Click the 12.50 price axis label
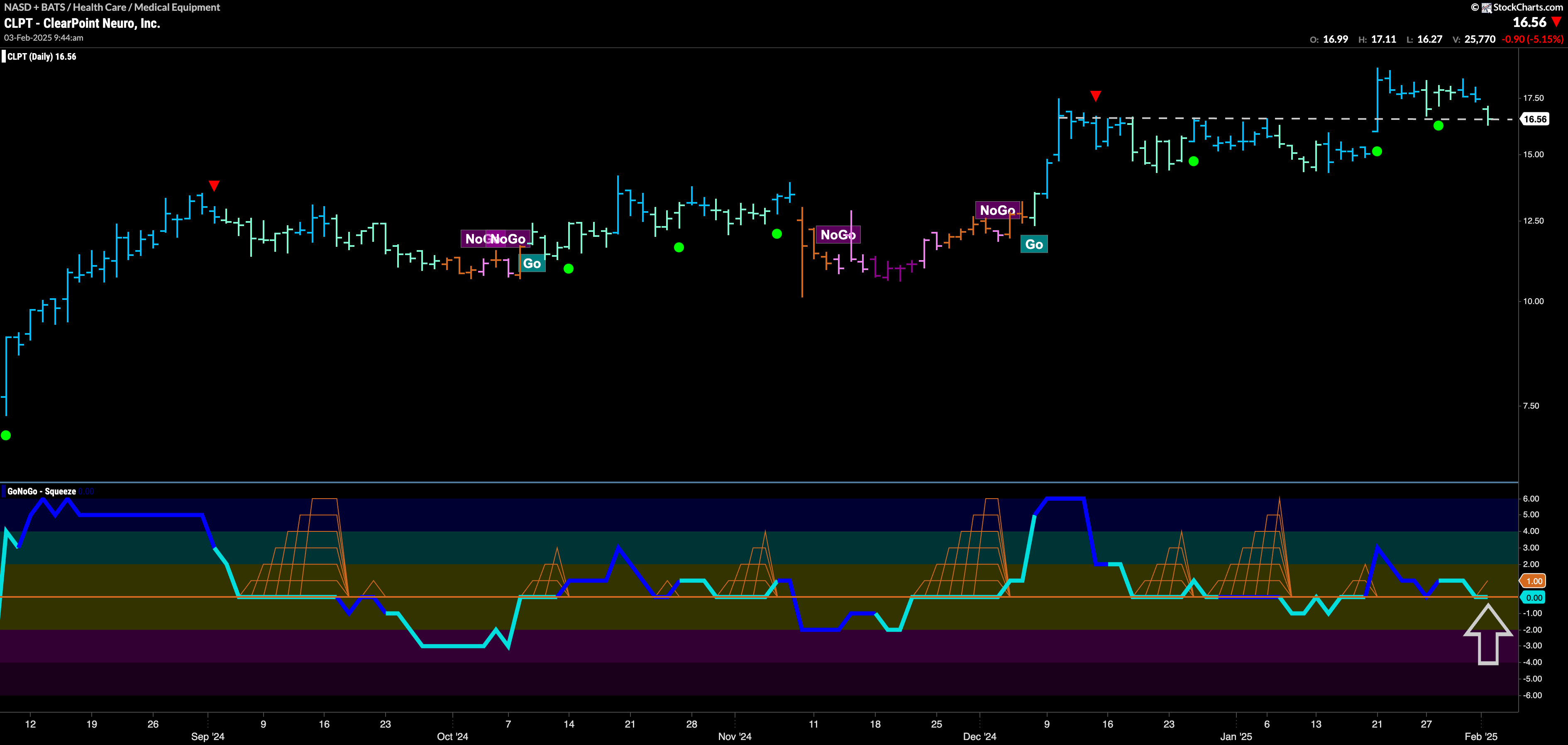This screenshot has height=745, width=1568. pyautogui.click(x=1533, y=221)
